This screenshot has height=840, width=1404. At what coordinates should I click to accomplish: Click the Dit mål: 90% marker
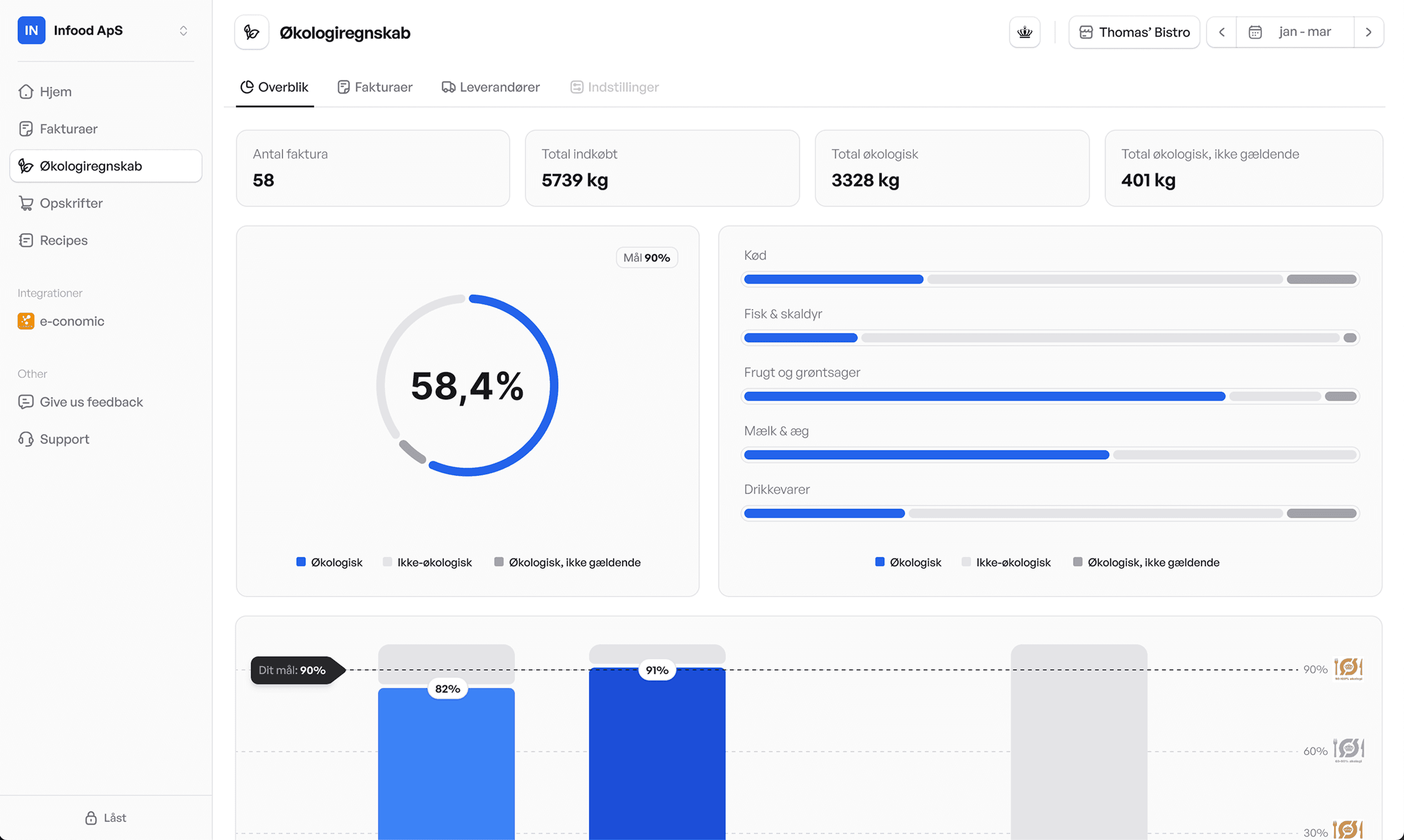(x=297, y=670)
